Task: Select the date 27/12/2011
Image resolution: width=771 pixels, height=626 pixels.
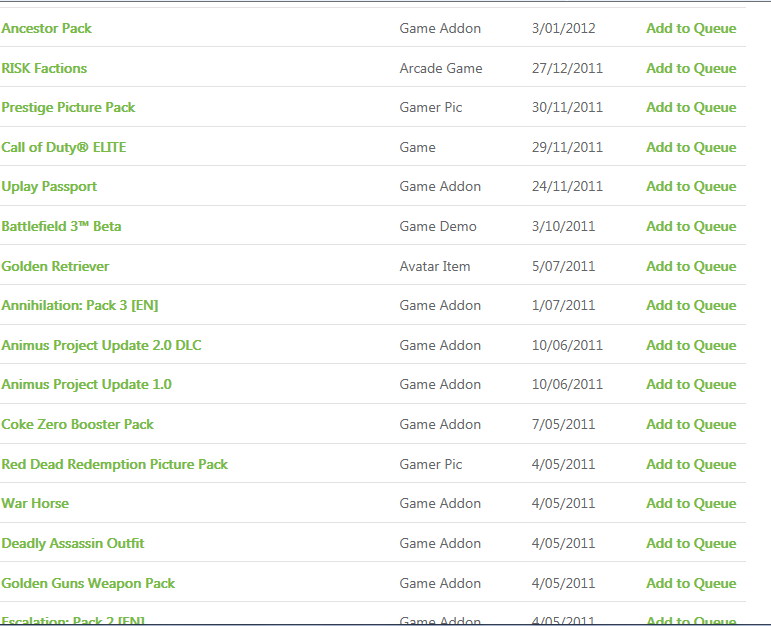Action: coord(567,68)
